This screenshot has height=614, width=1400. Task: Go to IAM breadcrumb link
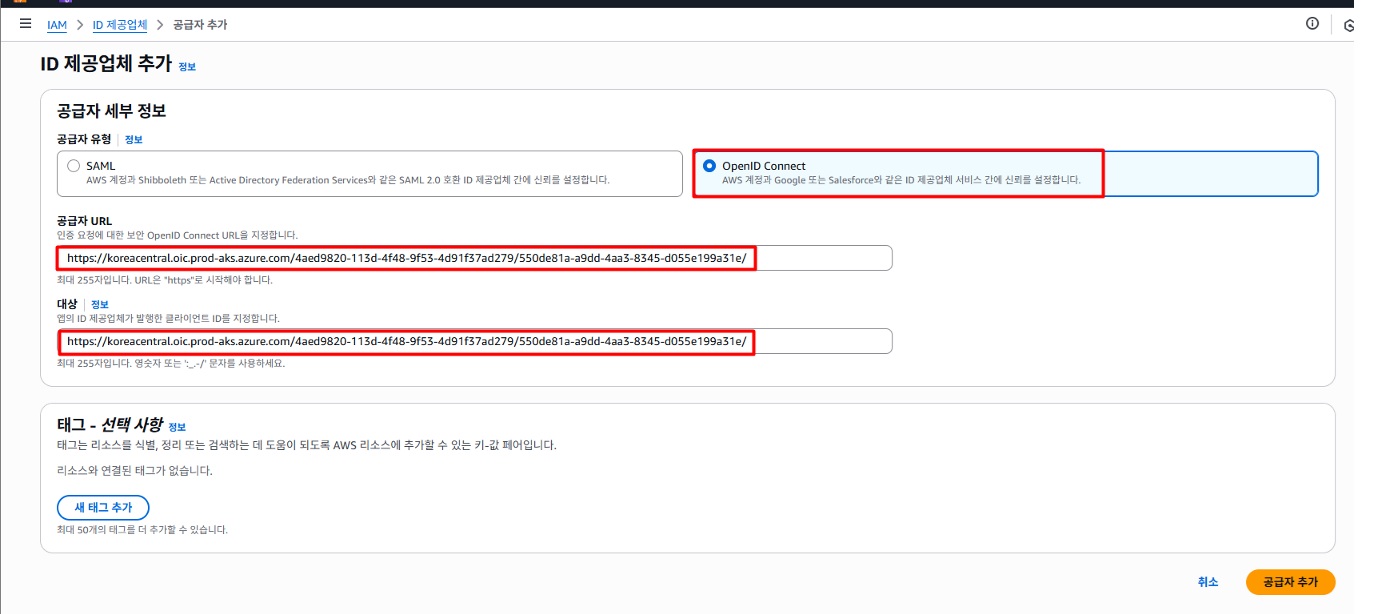(x=57, y=24)
